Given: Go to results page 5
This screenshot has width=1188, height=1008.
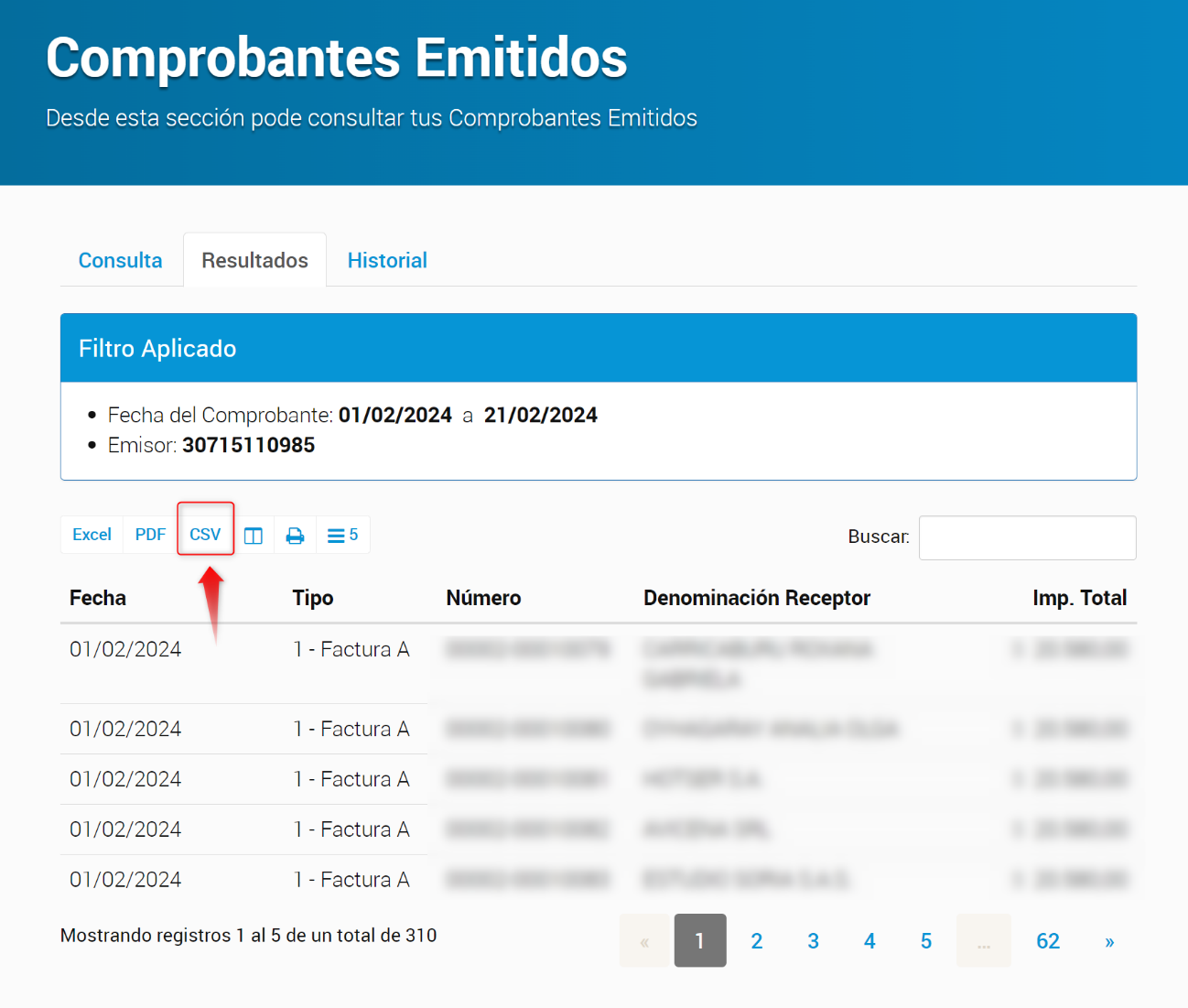Looking at the screenshot, I should [x=925, y=941].
